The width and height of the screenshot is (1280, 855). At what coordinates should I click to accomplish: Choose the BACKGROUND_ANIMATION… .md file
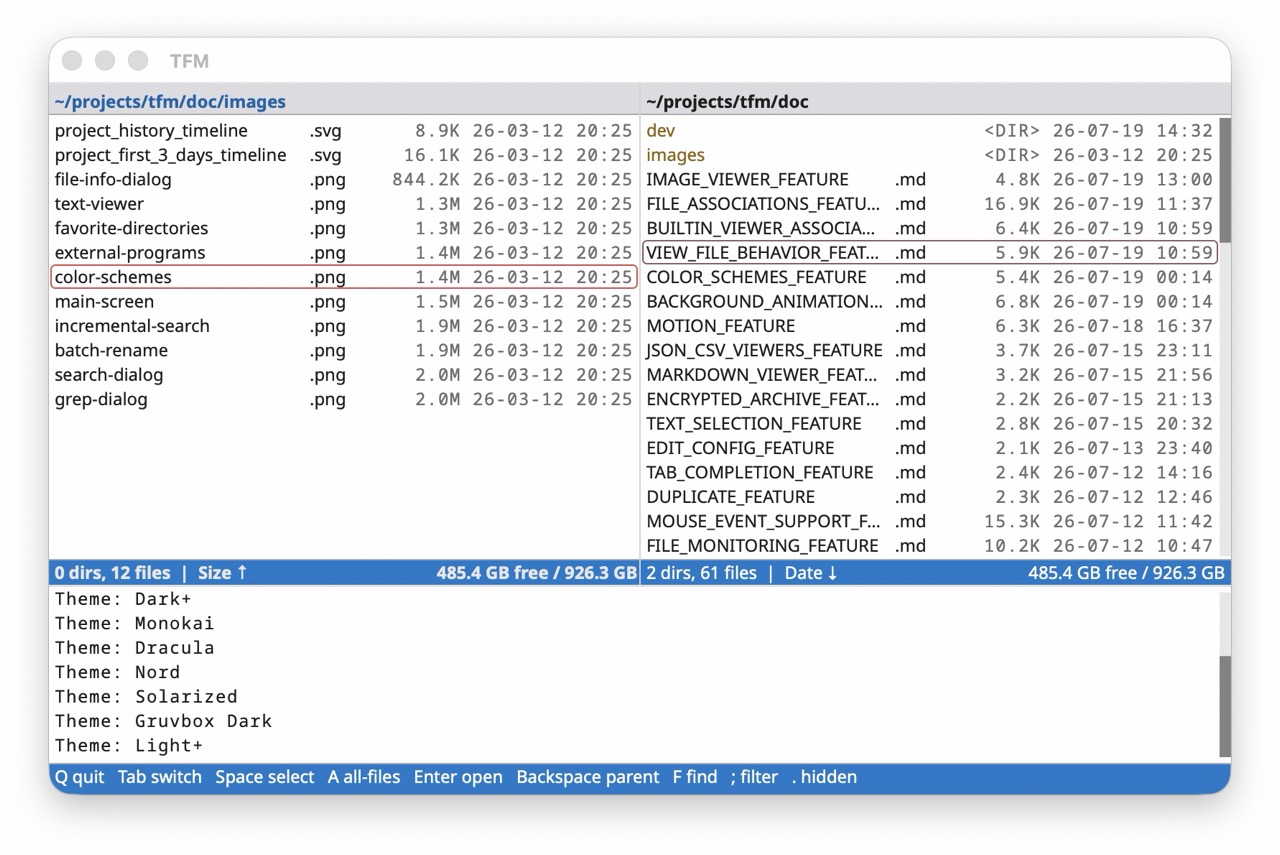(x=930, y=302)
